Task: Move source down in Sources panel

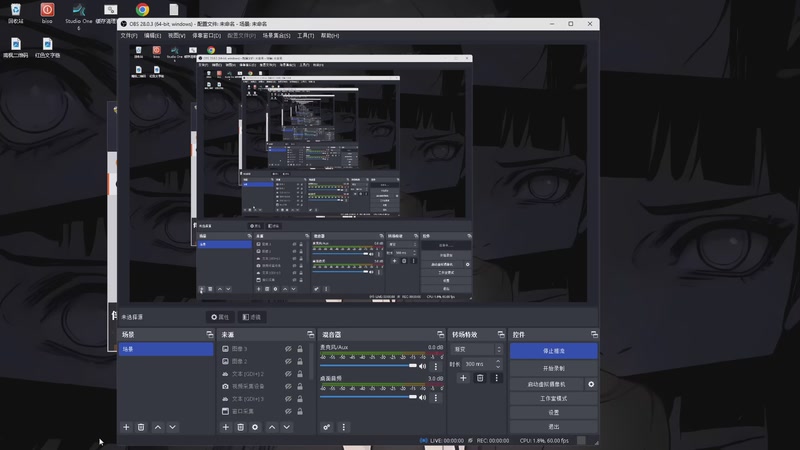Action: click(x=287, y=427)
